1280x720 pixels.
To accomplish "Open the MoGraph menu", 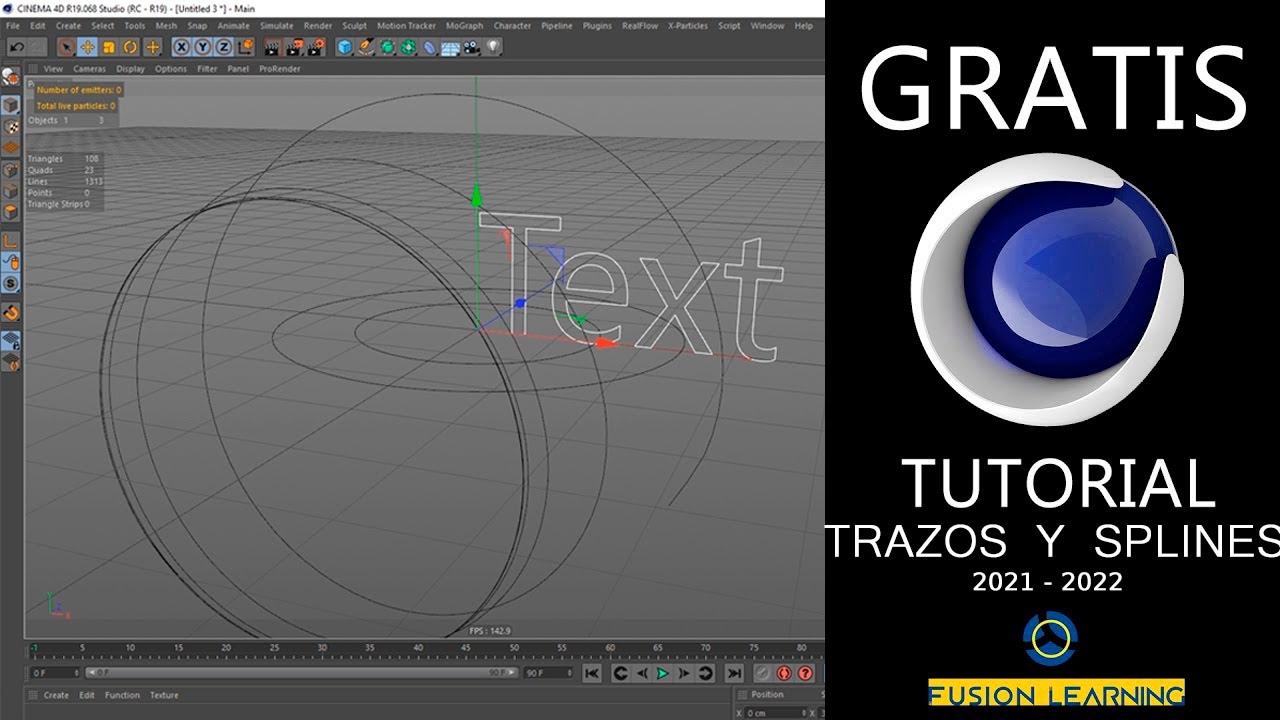I will click(464, 26).
